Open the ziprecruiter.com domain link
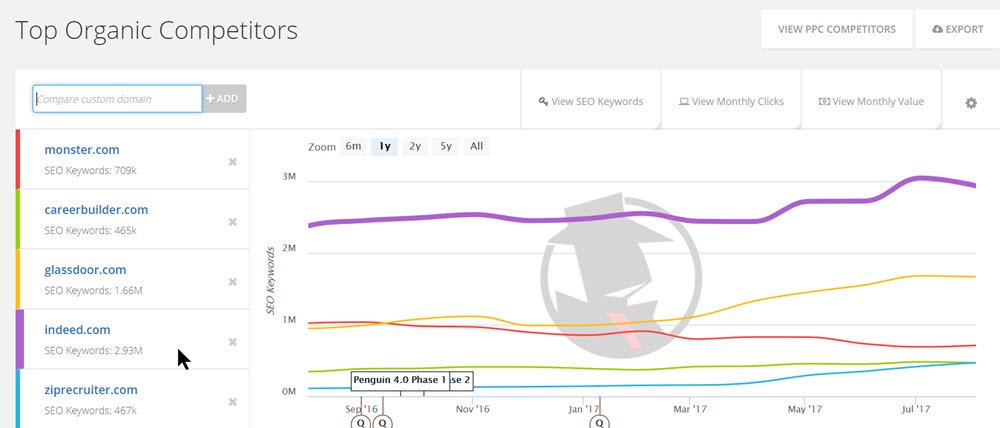The image size is (1000, 428). click(91, 390)
